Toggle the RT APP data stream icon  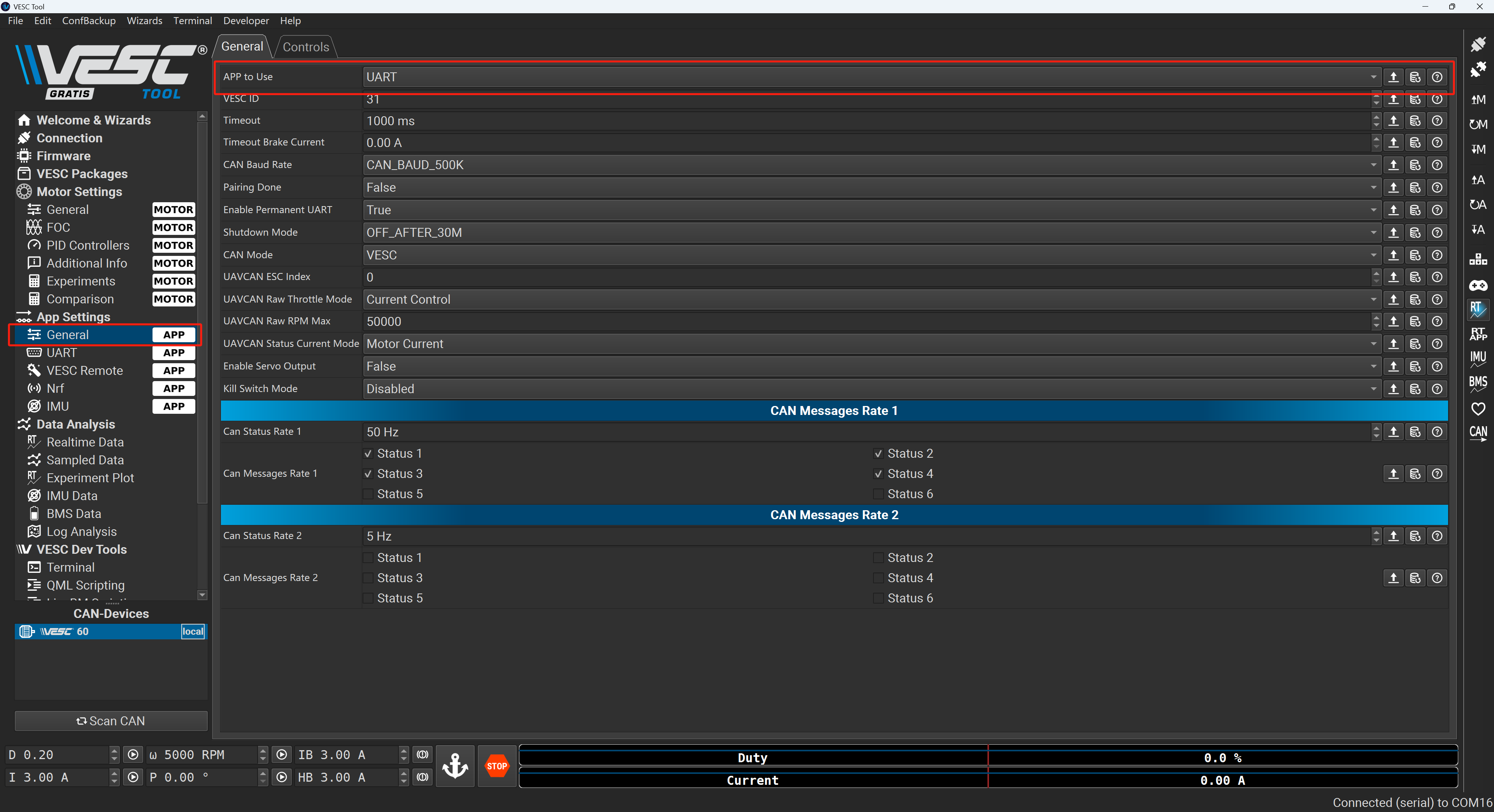point(1478,334)
